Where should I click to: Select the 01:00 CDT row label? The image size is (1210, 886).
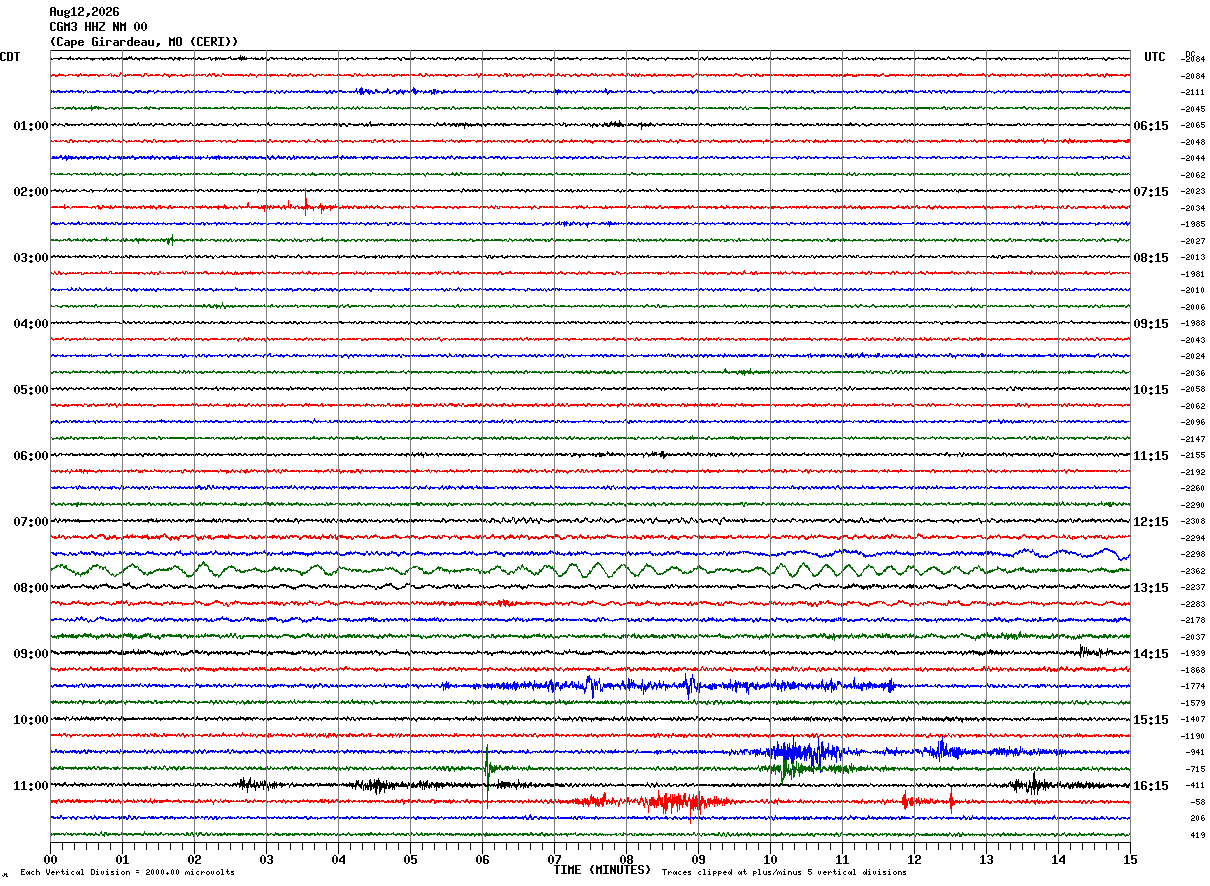[x=31, y=126]
